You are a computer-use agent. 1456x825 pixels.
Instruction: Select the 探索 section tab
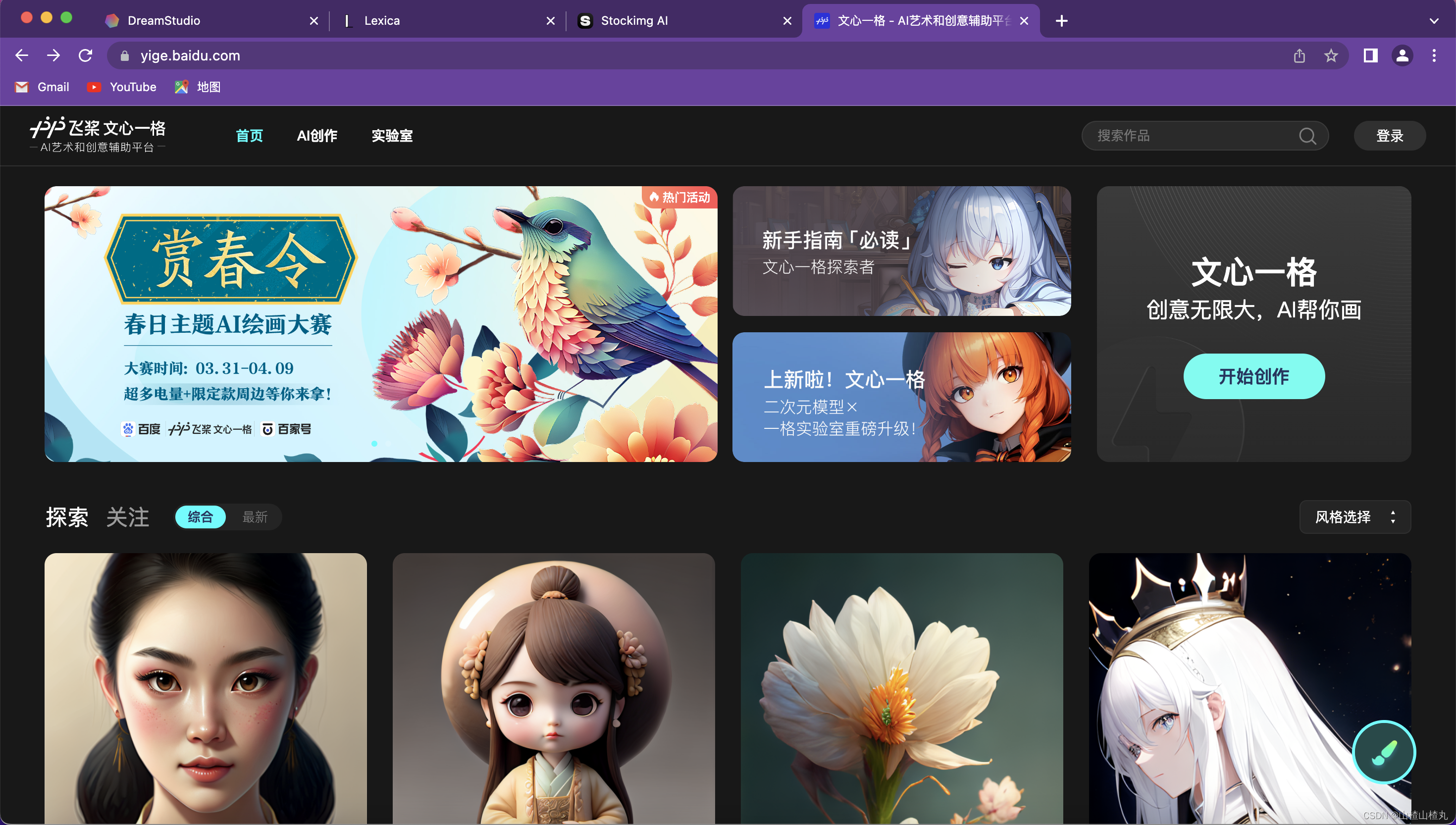[67, 517]
